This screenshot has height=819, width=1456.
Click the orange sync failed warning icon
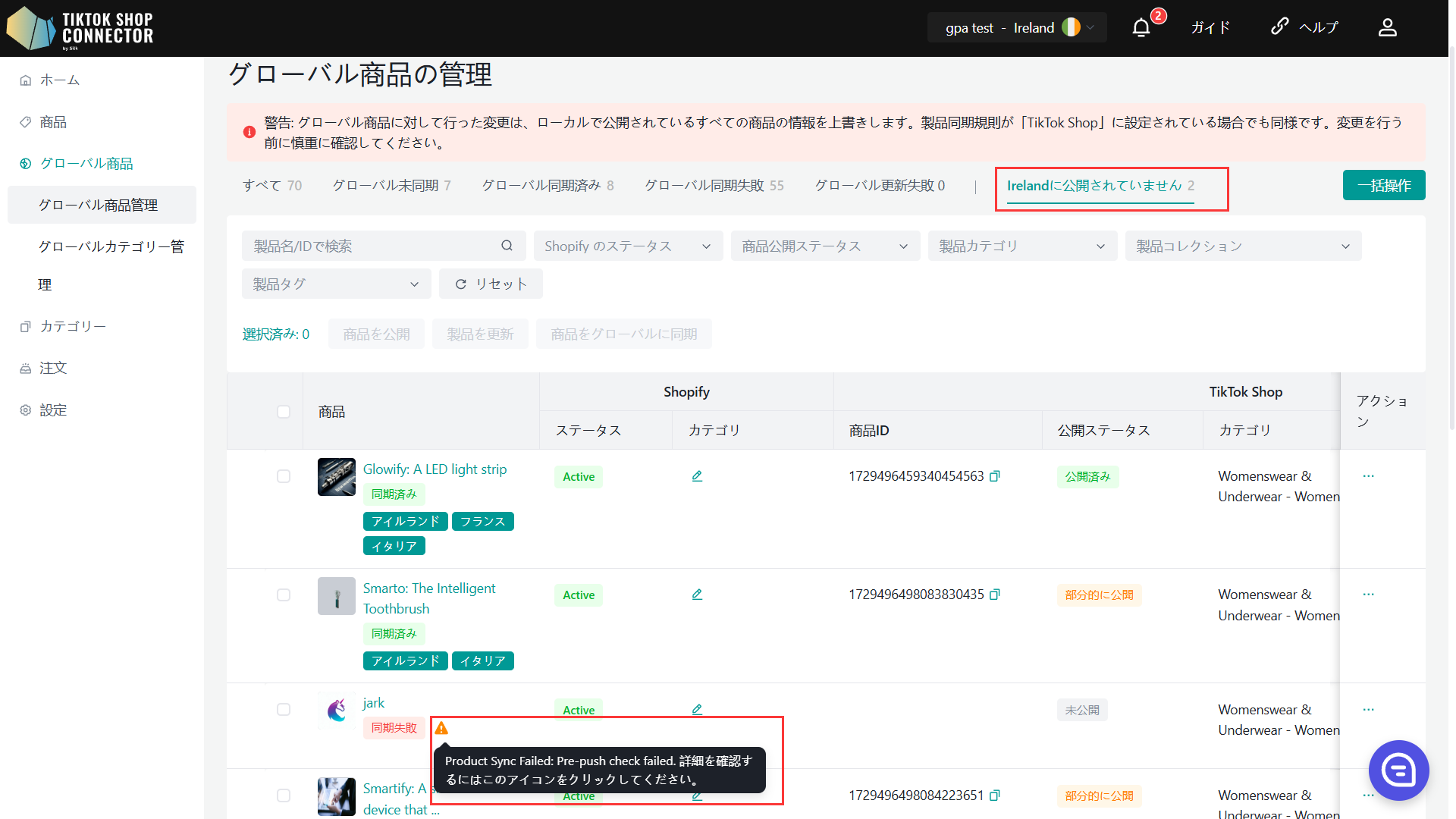[x=441, y=728]
